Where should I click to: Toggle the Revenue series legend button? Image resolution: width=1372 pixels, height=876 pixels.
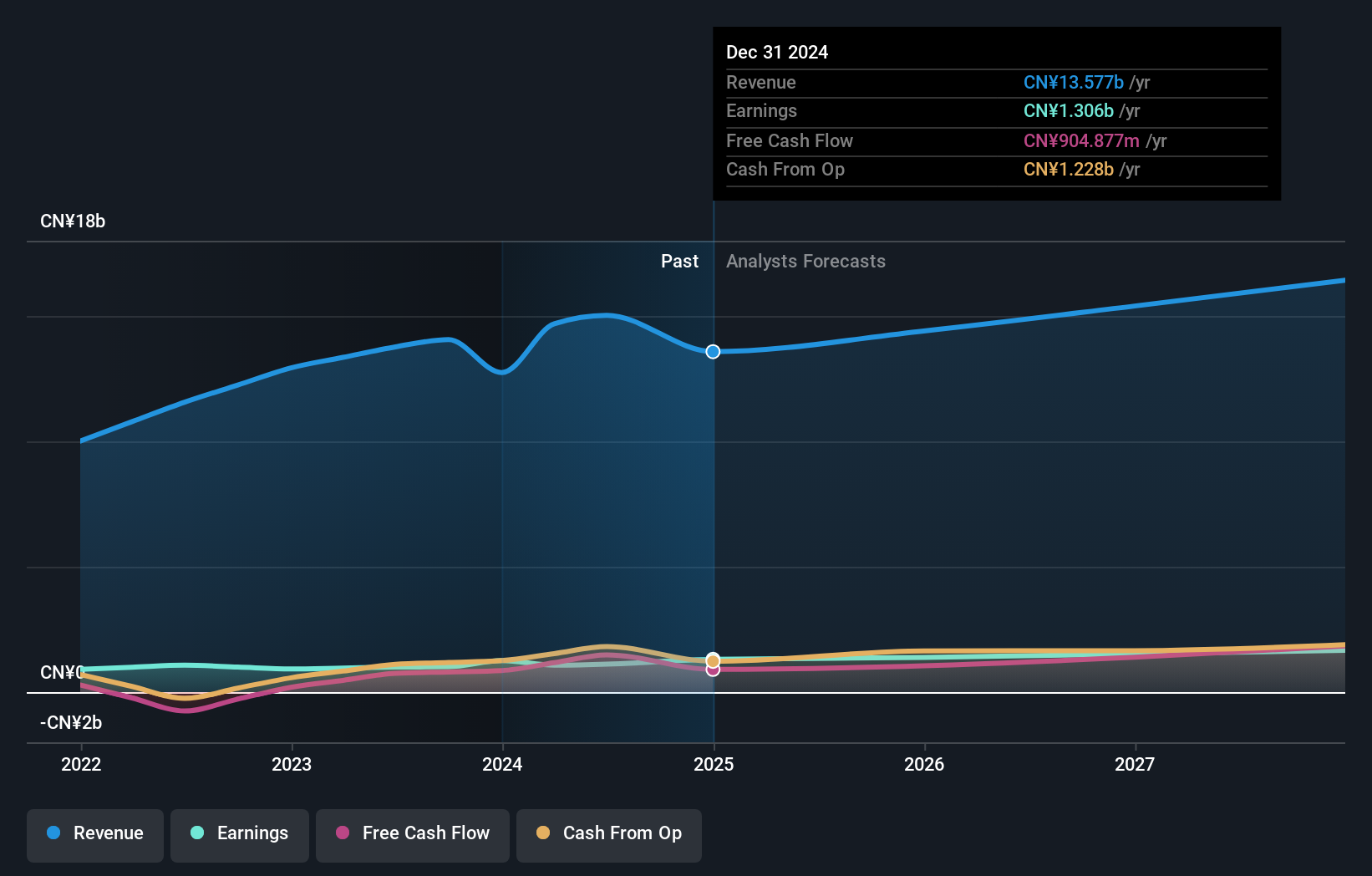[95, 835]
